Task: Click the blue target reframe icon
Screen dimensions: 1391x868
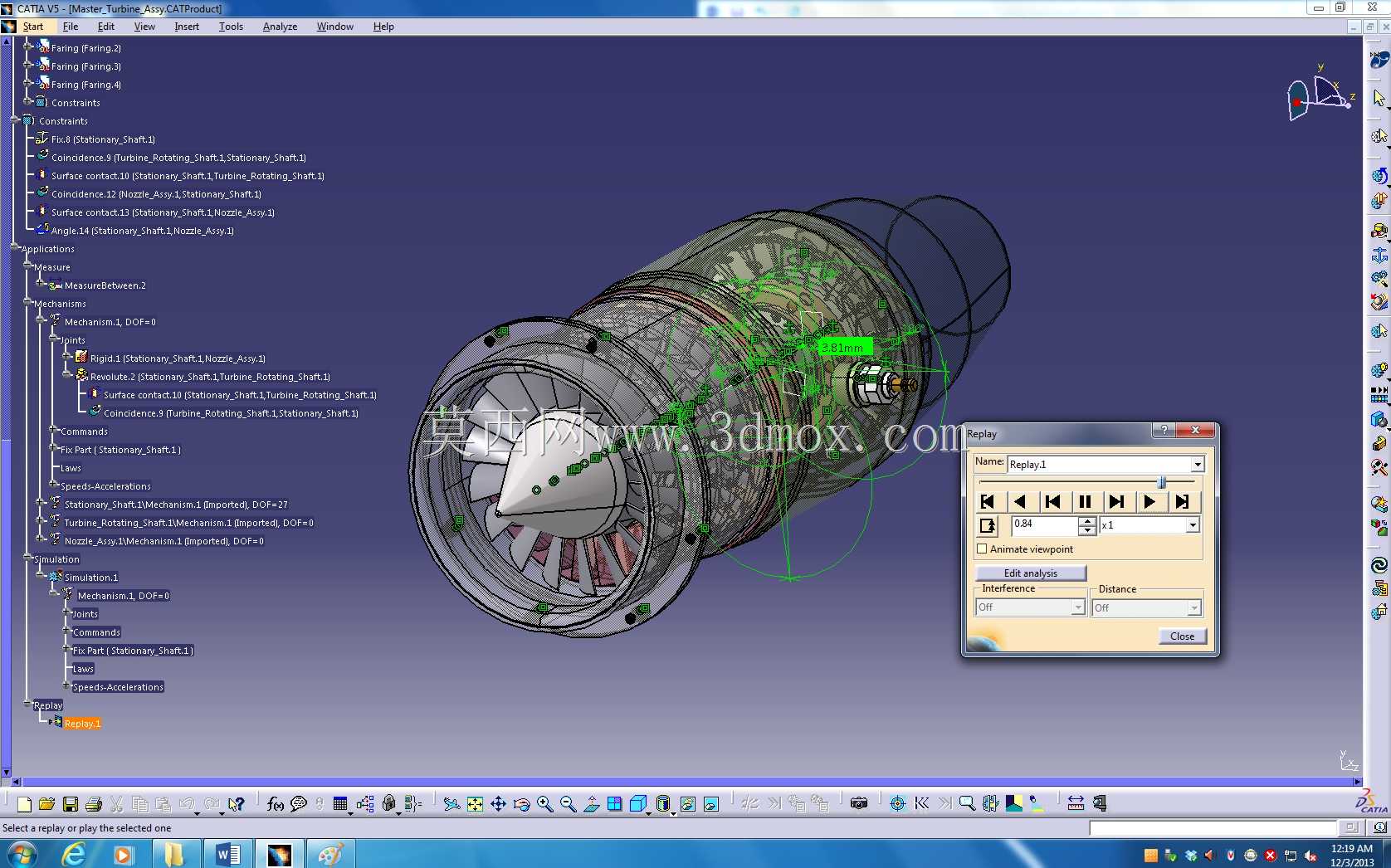Action: (897, 803)
